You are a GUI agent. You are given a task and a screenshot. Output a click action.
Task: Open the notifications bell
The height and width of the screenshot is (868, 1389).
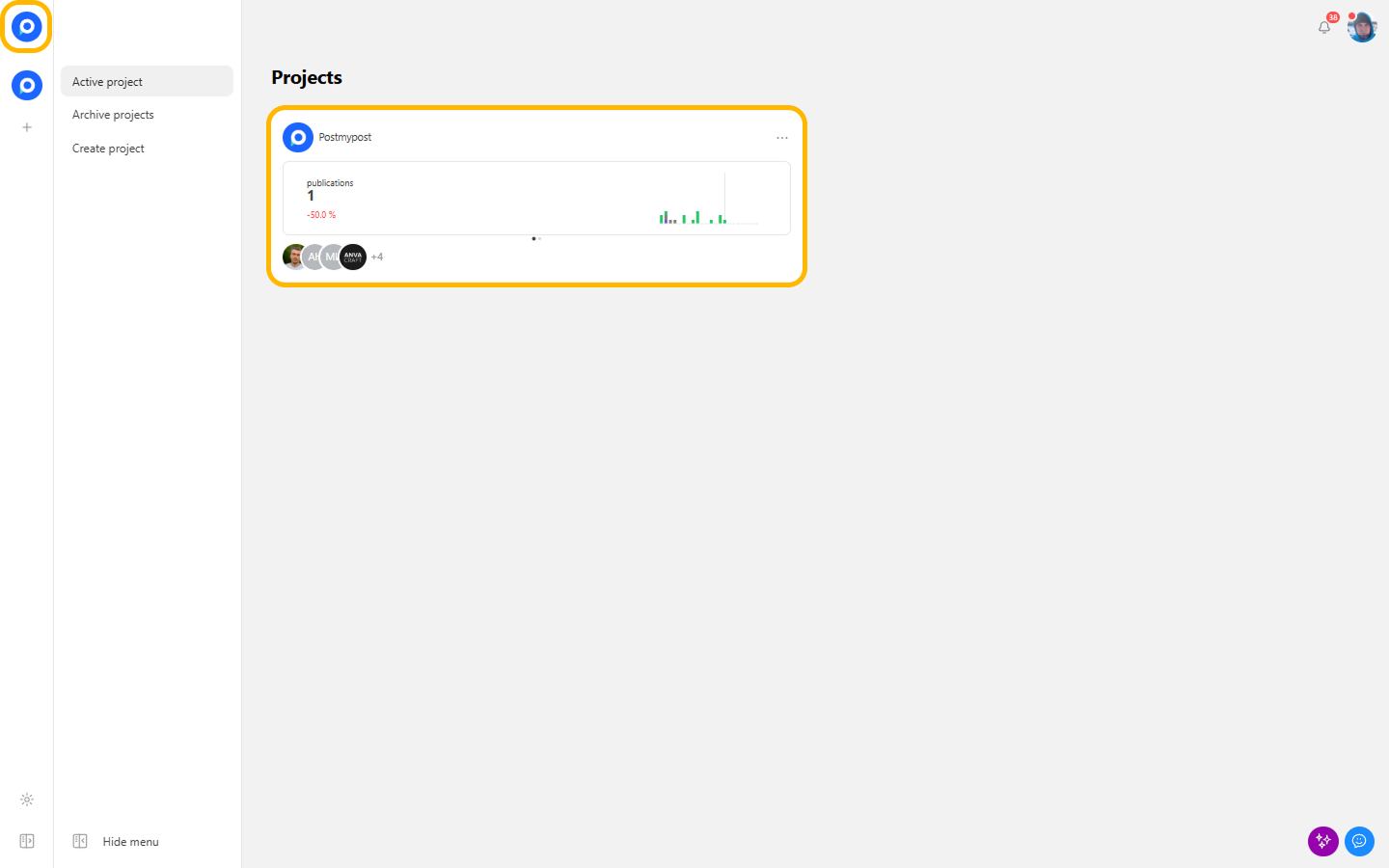1324,27
